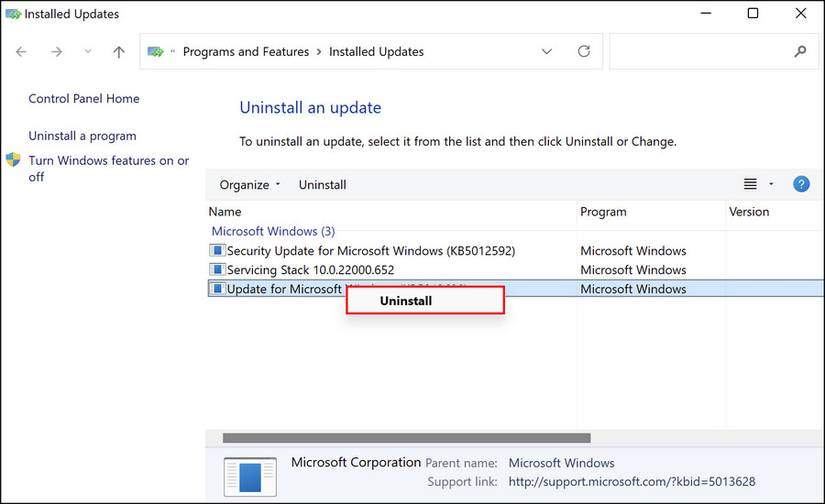Click the address bar location icon
Image resolution: width=825 pixels, height=504 pixels.
coord(156,52)
